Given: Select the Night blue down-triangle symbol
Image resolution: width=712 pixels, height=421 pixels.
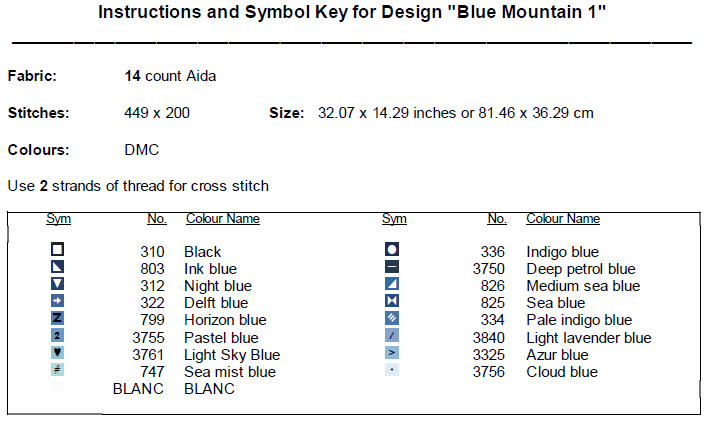Looking at the screenshot, I should [x=58, y=285].
